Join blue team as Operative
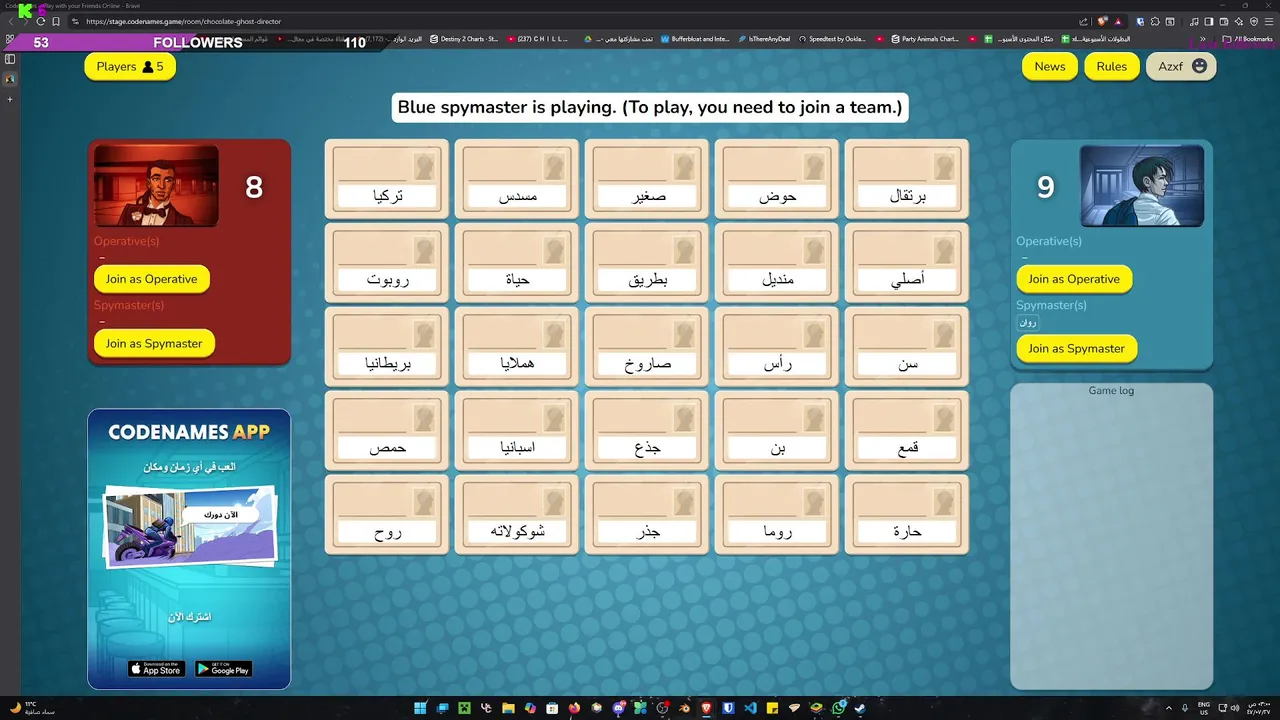 click(1074, 279)
